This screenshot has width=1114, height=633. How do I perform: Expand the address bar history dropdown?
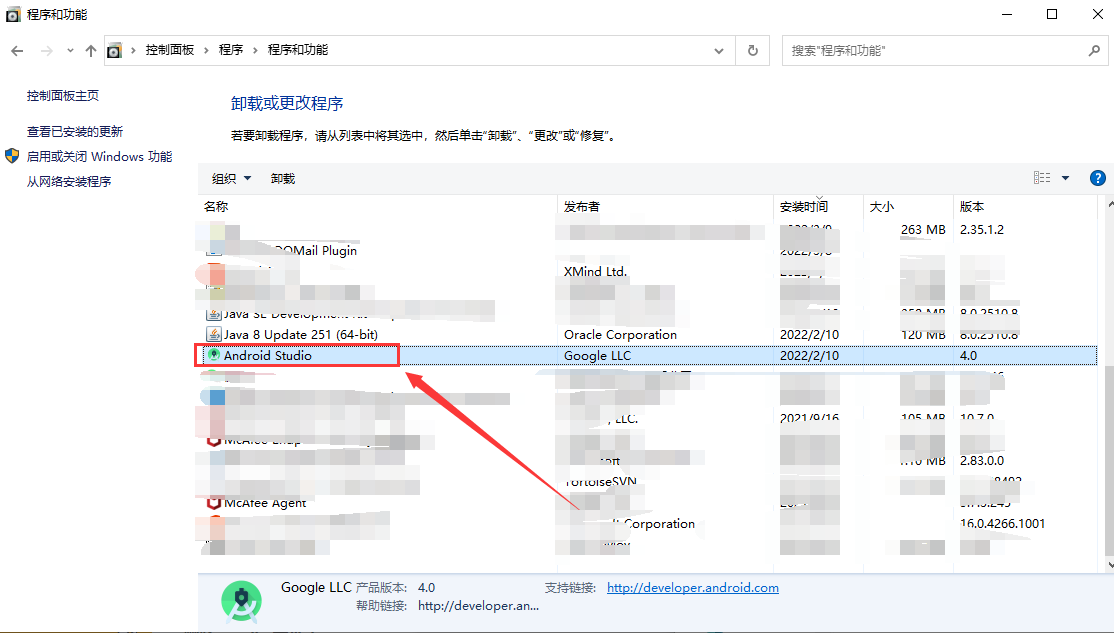coord(719,50)
